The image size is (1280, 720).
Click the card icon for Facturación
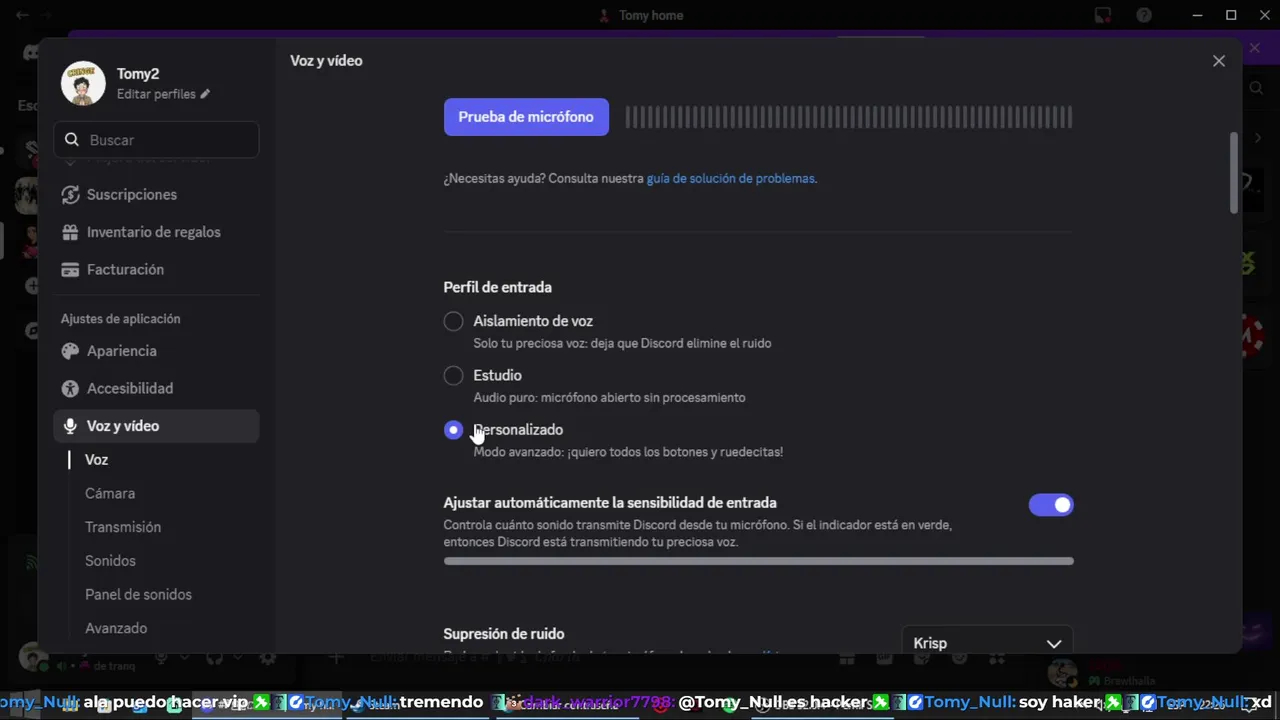pos(70,270)
